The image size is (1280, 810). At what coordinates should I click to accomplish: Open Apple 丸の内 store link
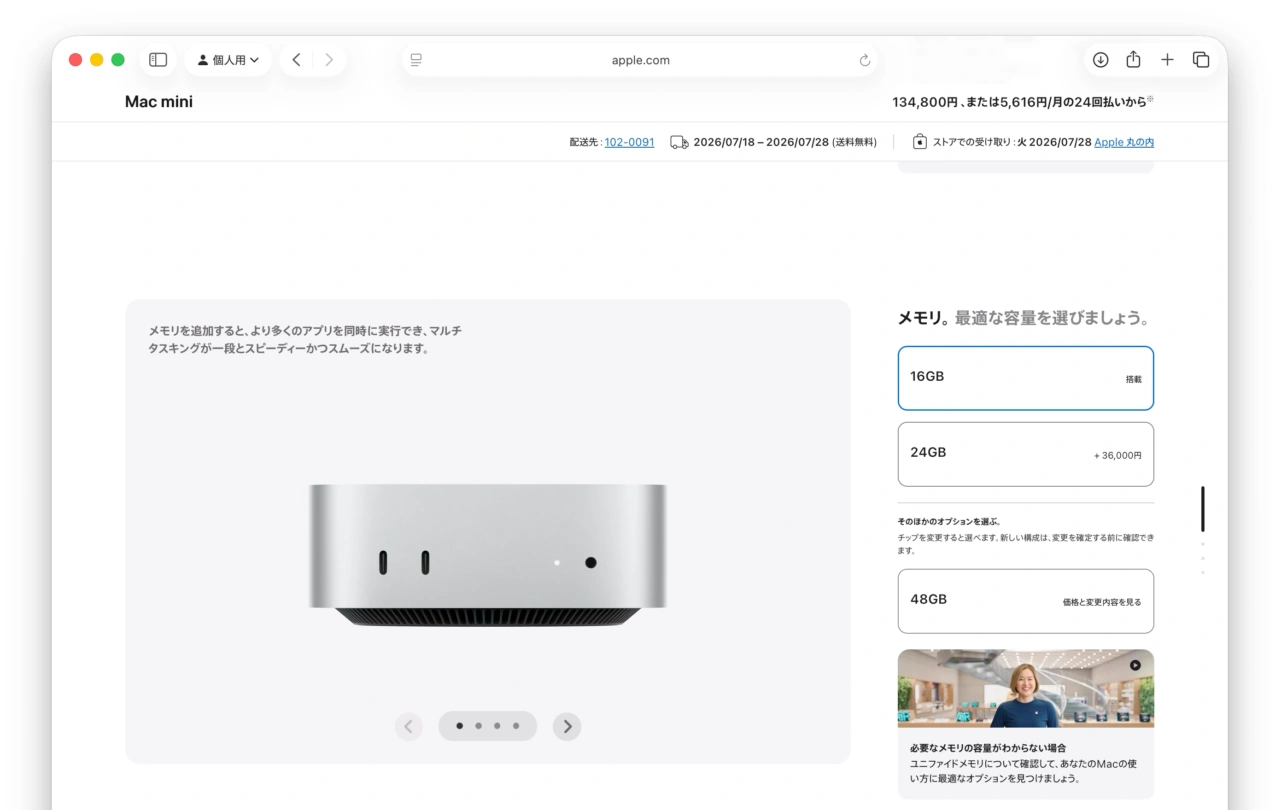pos(1124,142)
